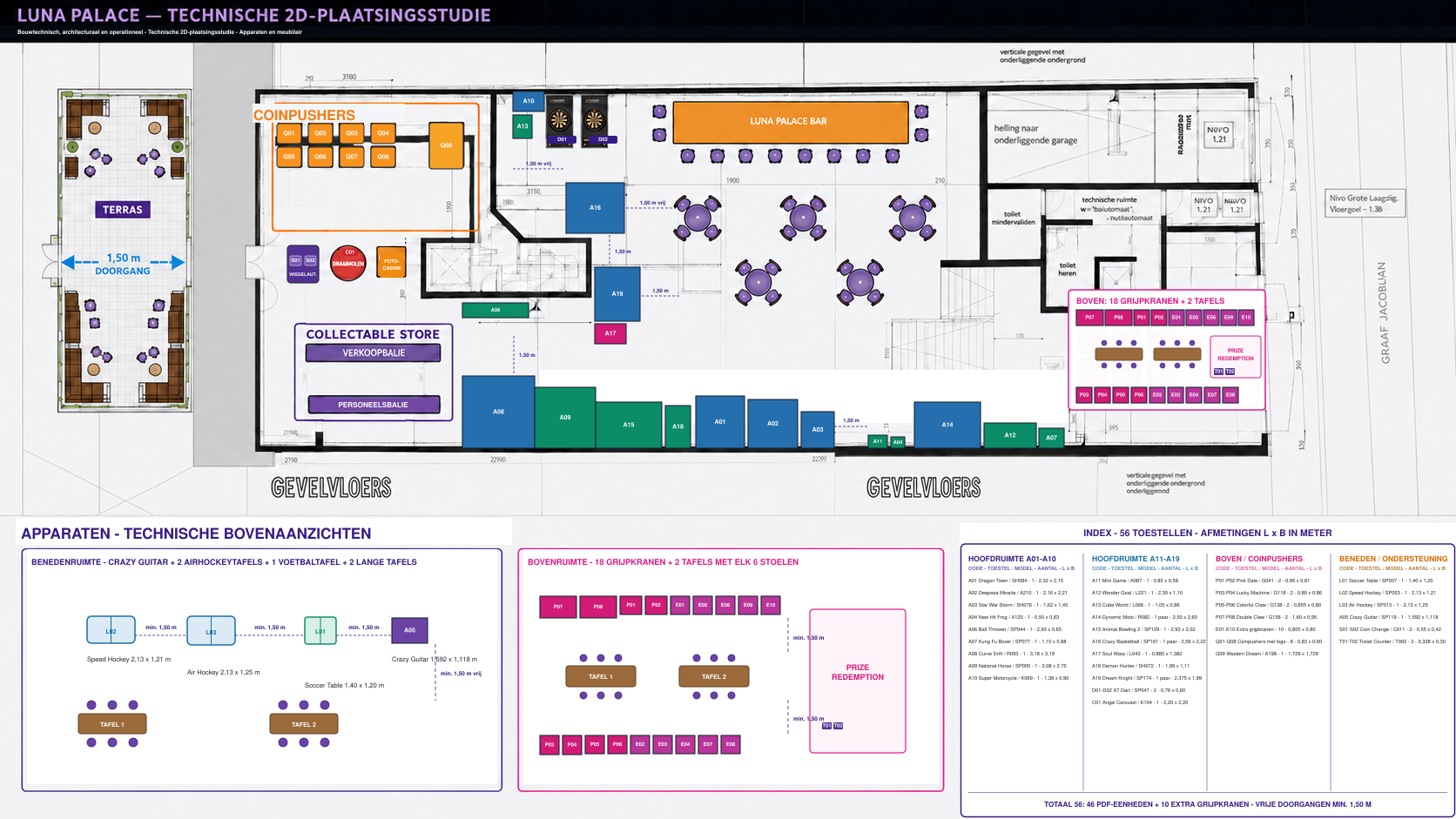Click the large blue A08 block
This screenshot has width=1456, height=819.
(x=498, y=412)
